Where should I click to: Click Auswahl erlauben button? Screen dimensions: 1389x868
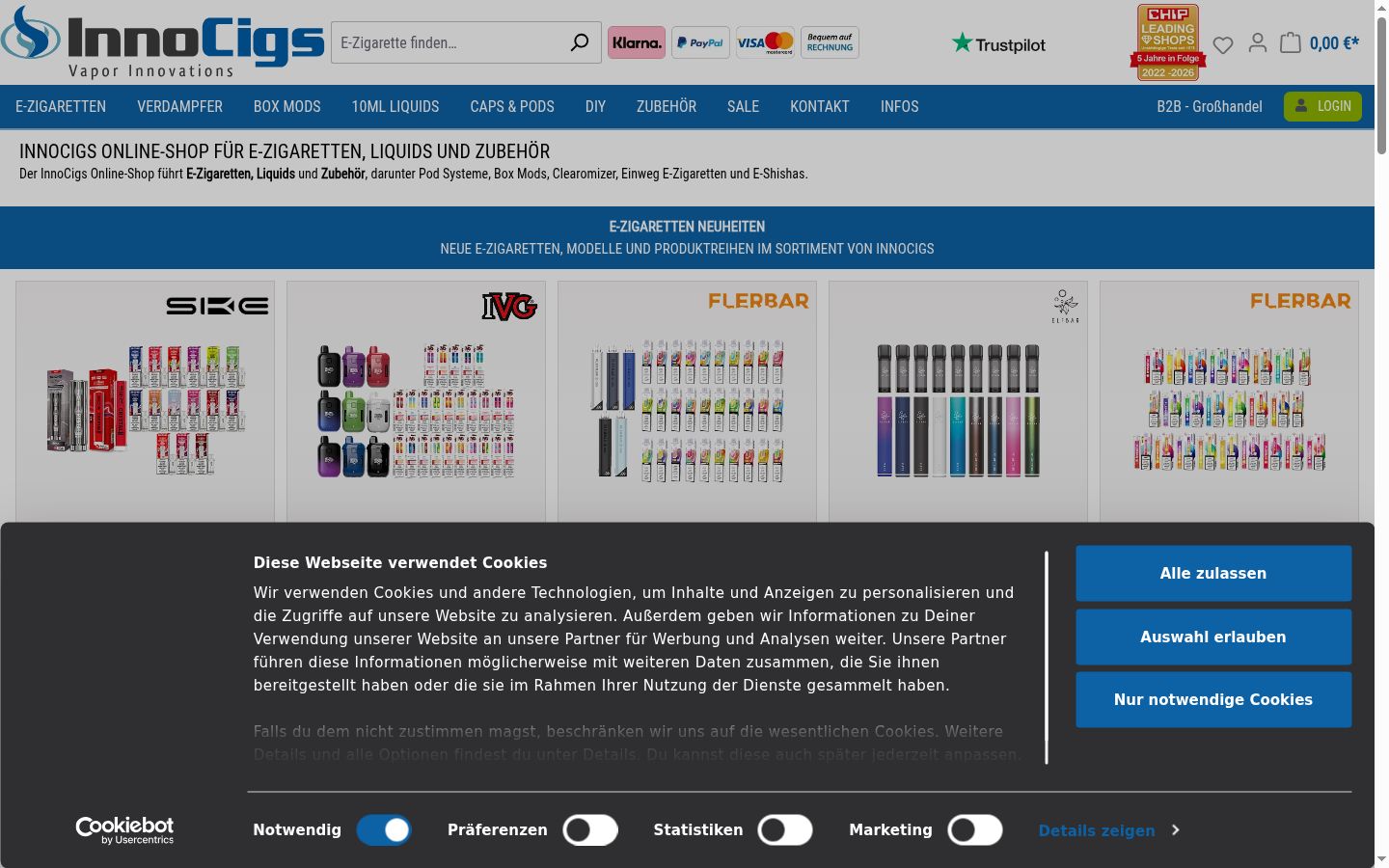[x=1213, y=637]
